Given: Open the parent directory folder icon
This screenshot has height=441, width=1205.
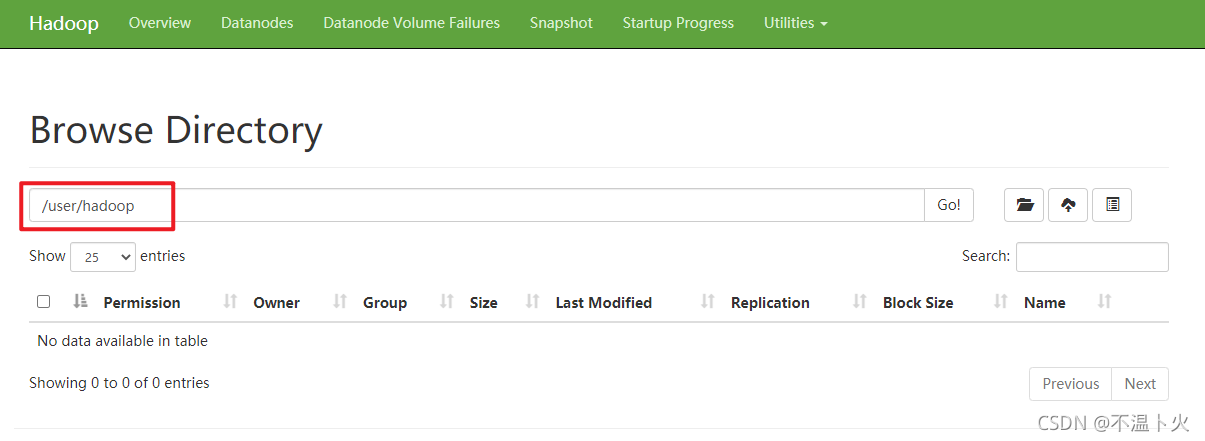Looking at the screenshot, I should pos(1024,205).
